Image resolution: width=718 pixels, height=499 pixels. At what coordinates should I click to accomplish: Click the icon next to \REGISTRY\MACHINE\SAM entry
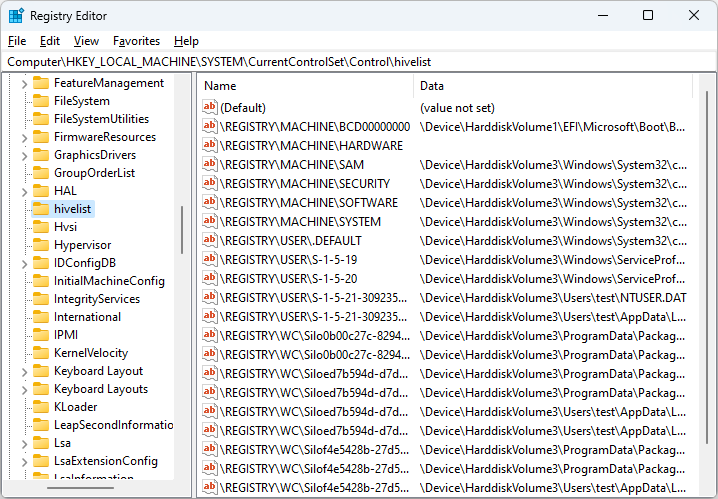210,165
